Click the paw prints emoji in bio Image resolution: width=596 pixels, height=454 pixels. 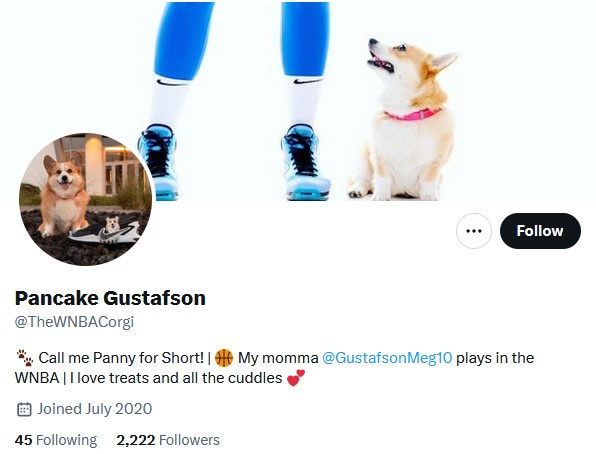pos(25,358)
